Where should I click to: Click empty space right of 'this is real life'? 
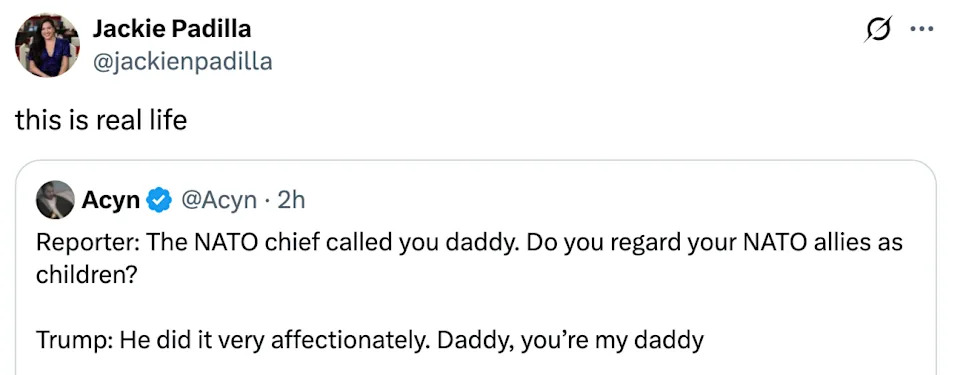[x=551, y=119]
